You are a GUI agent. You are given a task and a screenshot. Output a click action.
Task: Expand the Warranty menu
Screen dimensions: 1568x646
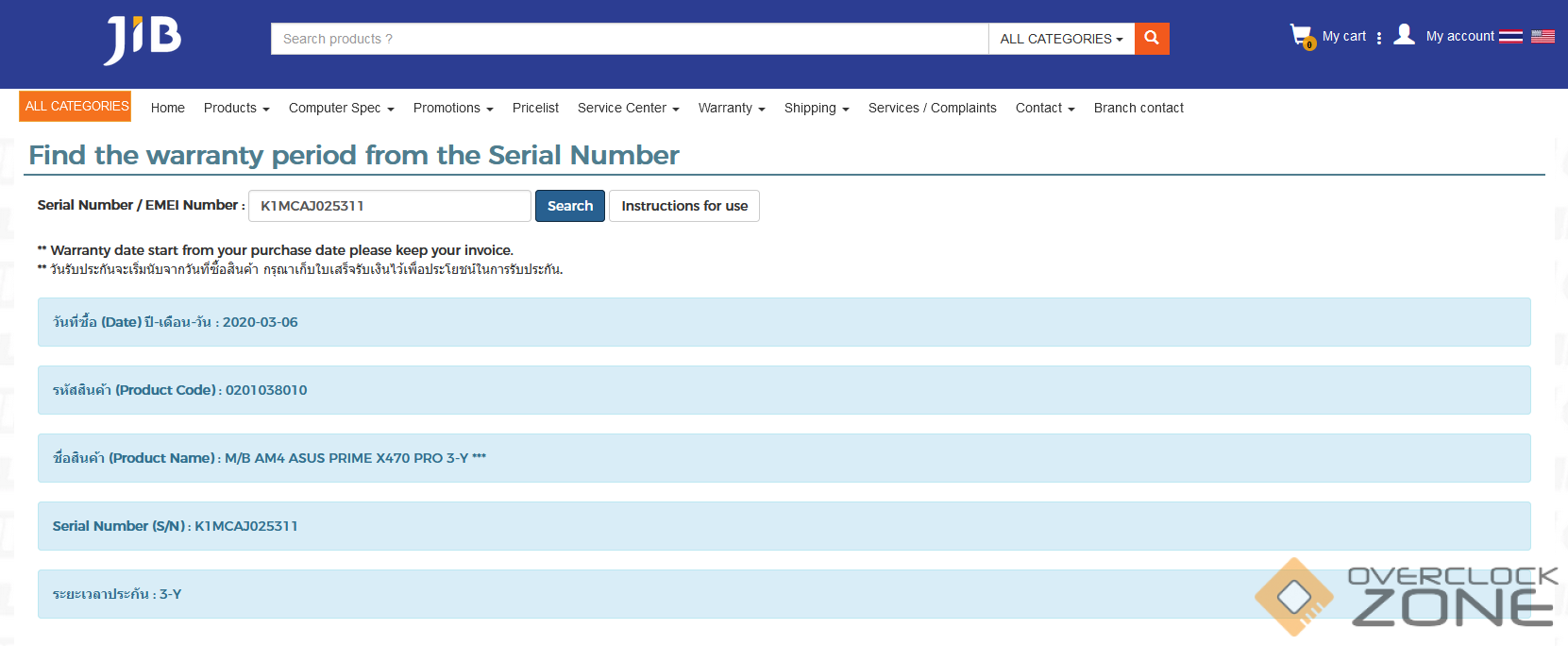coord(732,108)
